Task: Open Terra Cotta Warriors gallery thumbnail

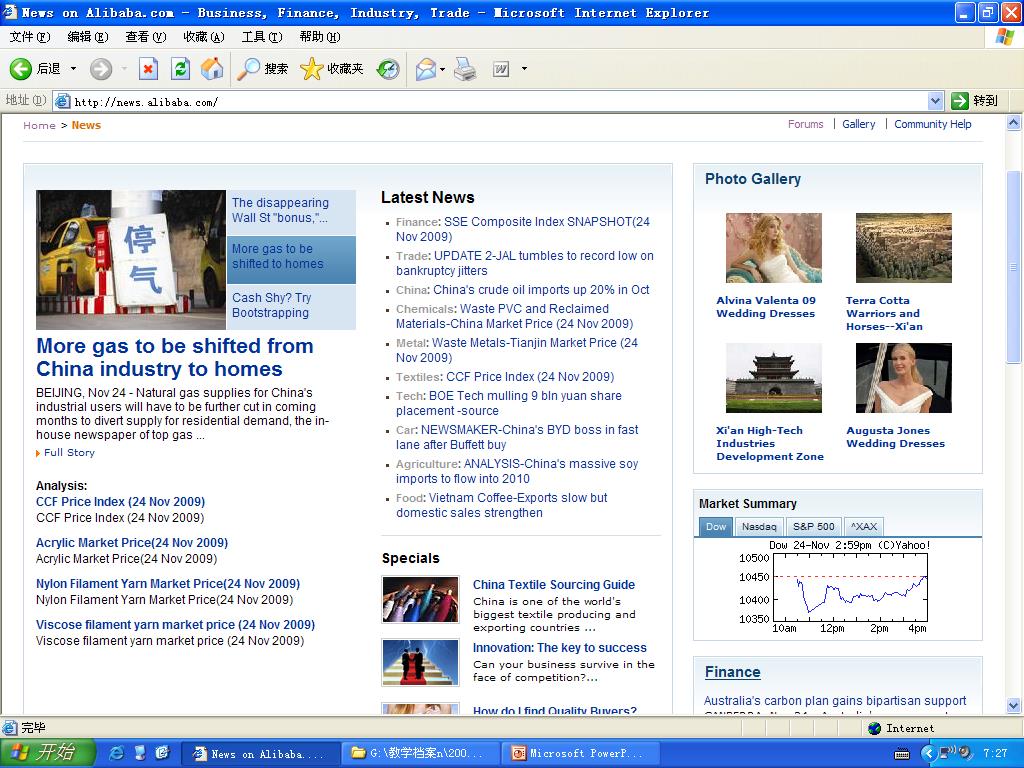Action: coord(904,248)
